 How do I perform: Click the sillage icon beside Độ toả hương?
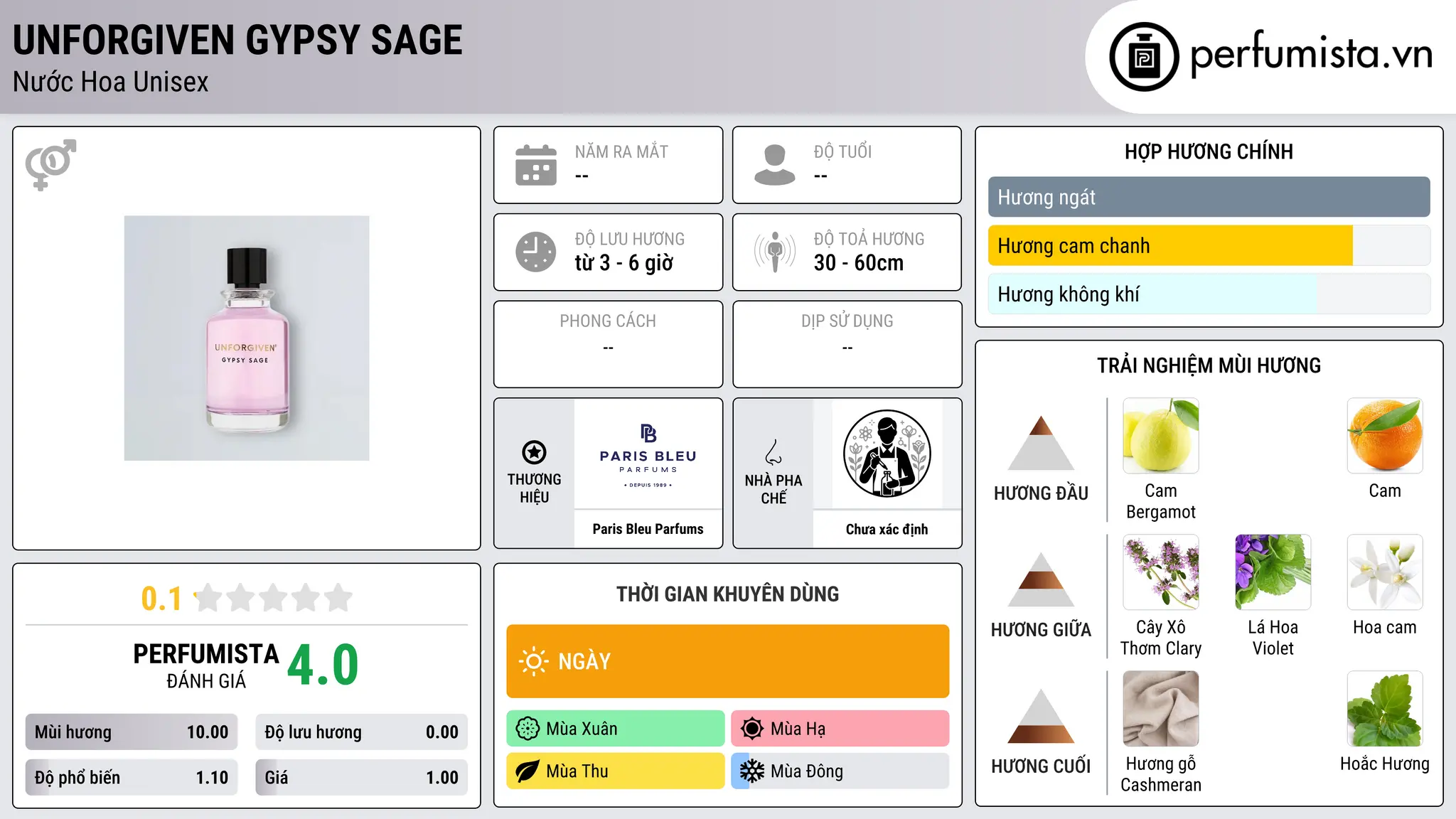coord(775,252)
